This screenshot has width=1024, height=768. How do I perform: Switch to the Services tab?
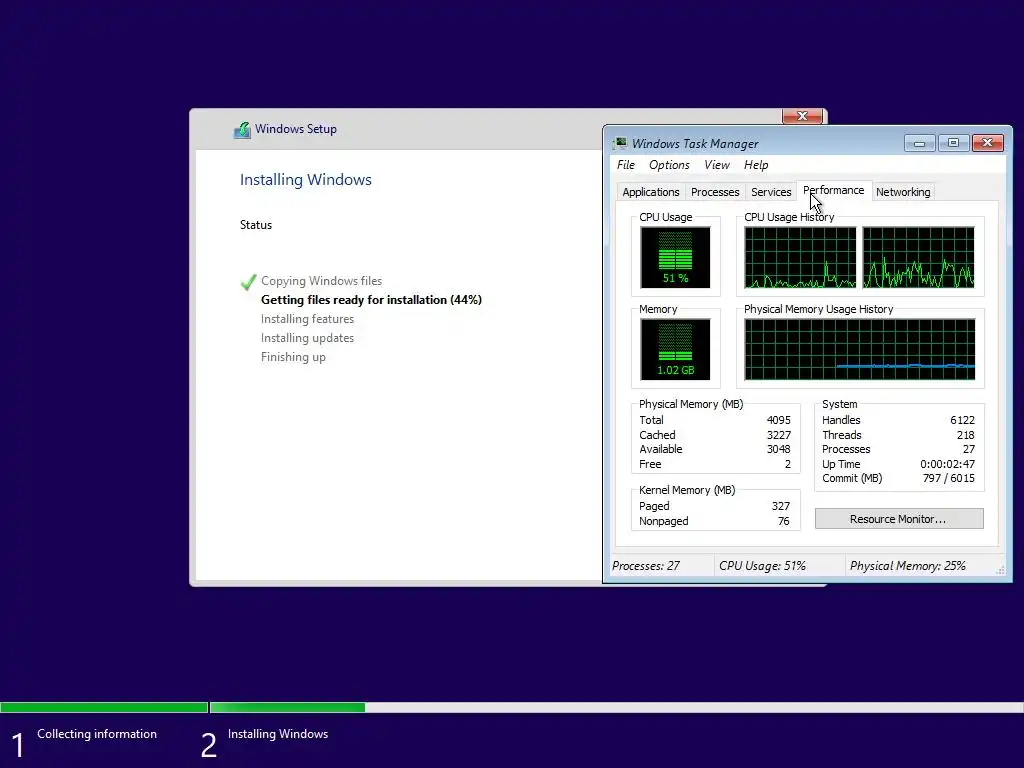(771, 192)
